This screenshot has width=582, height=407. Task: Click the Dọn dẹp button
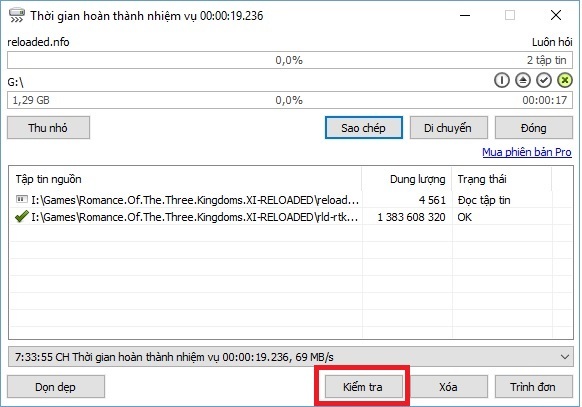pos(56,387)
